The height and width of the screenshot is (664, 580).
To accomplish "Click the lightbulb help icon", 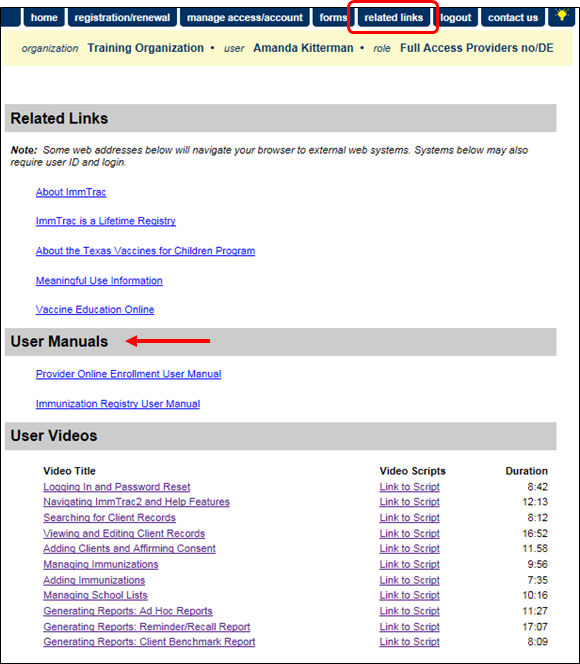I will pyautogui.click(x=561, y=17).
